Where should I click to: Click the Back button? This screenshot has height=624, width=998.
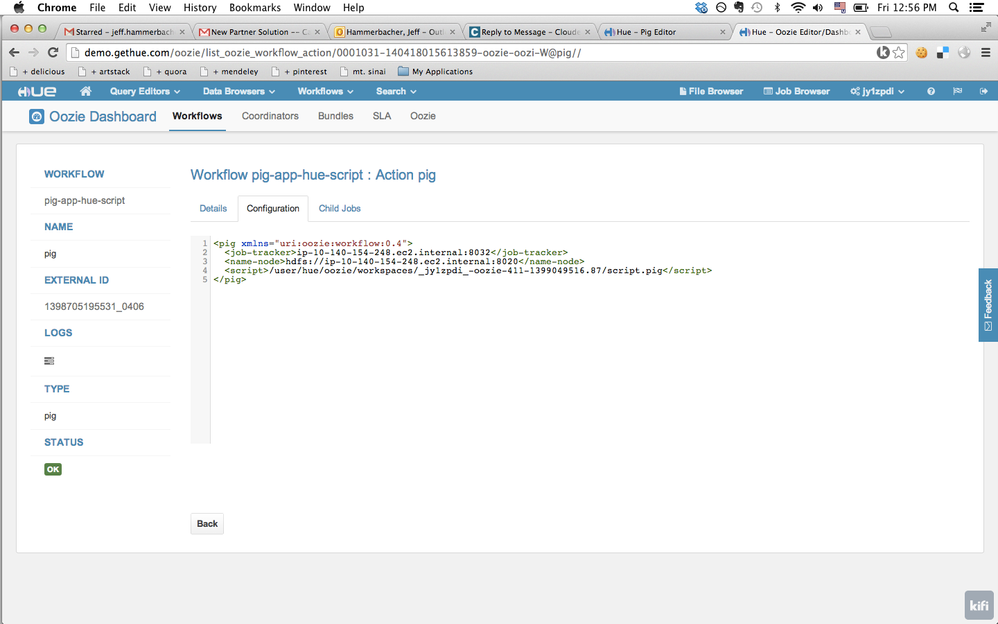(x=207, y=523)
